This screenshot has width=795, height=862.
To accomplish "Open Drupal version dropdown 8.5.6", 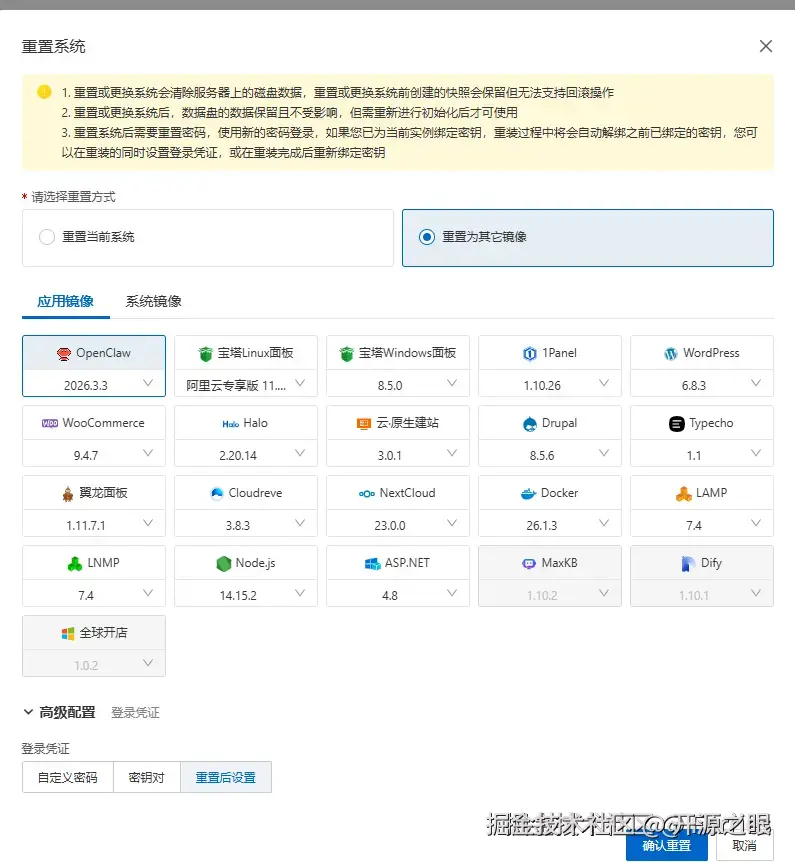I will coord(550,454).
